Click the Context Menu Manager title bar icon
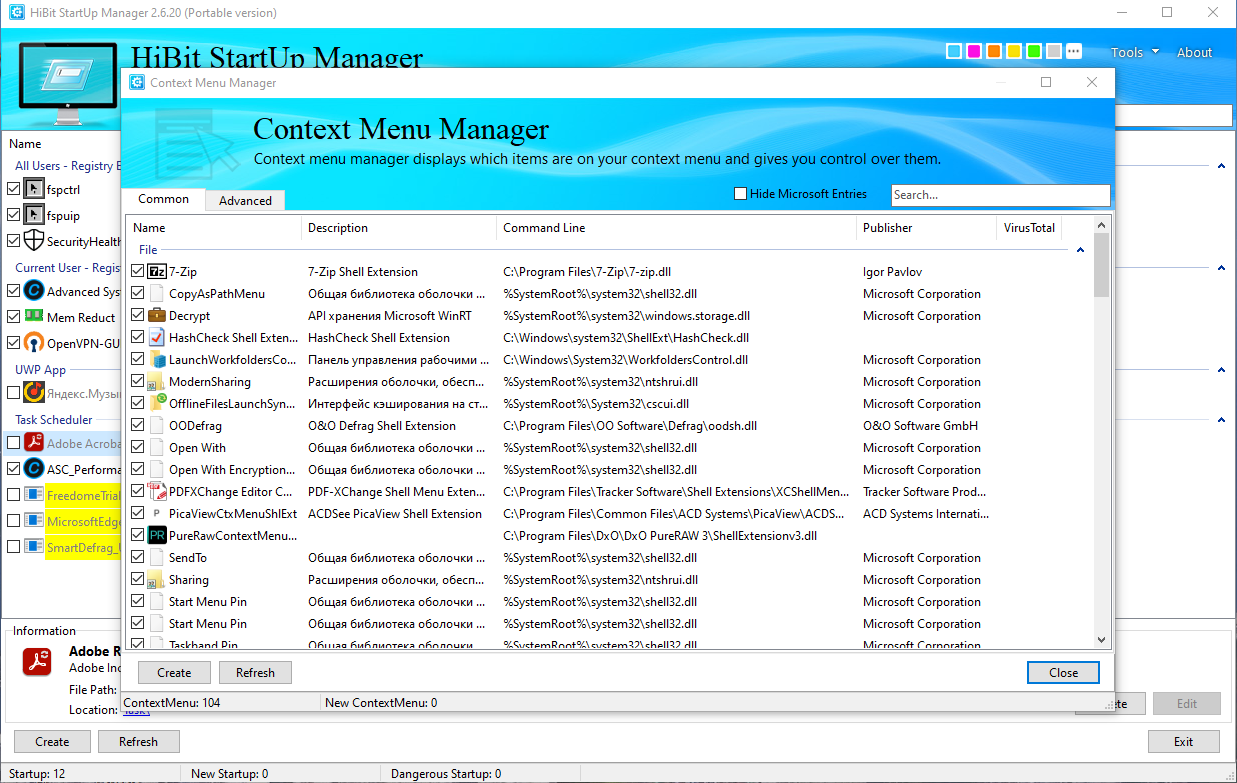This screenshot has height=783, width=1237. (135, 82)
